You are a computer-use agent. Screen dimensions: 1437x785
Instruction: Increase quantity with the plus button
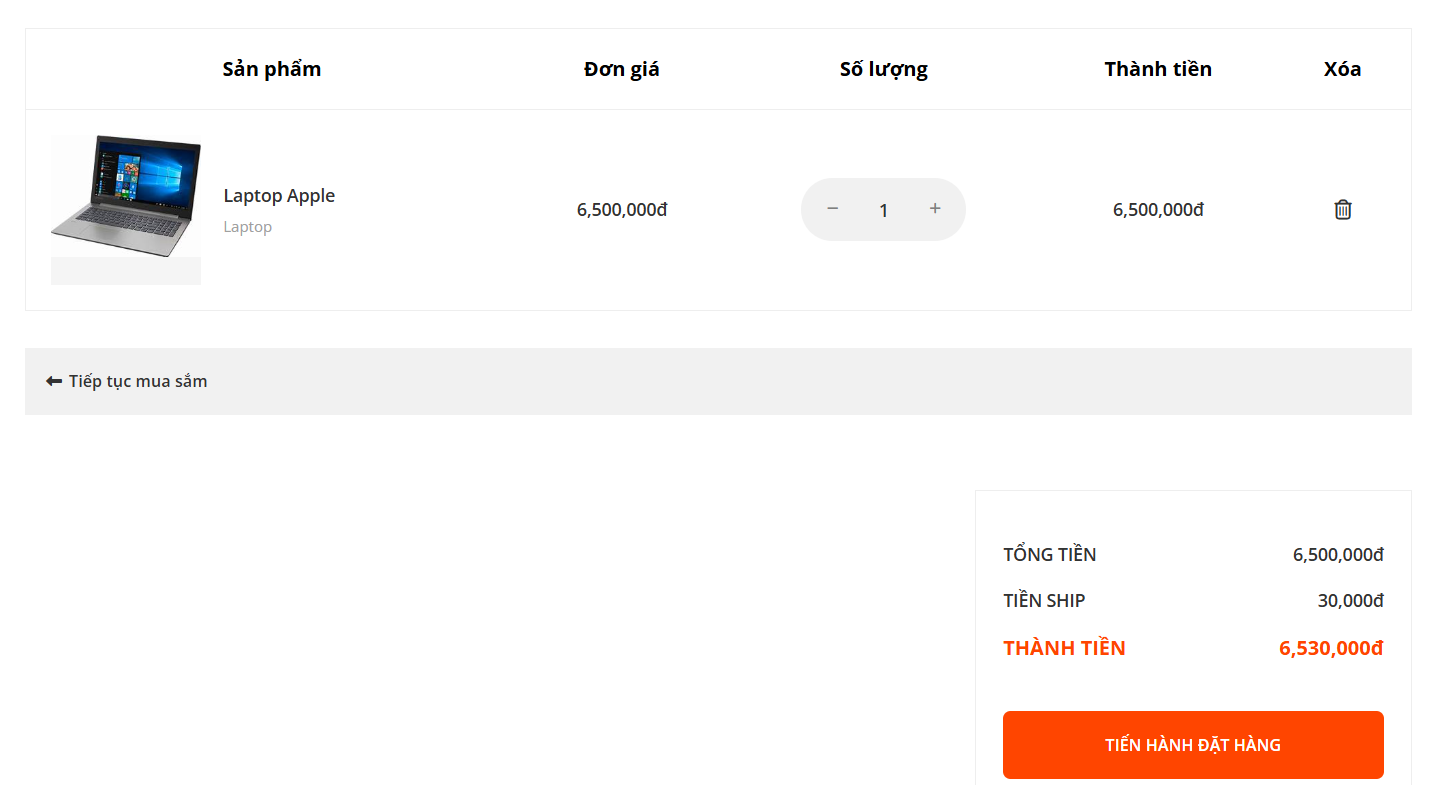click(935, 209)
